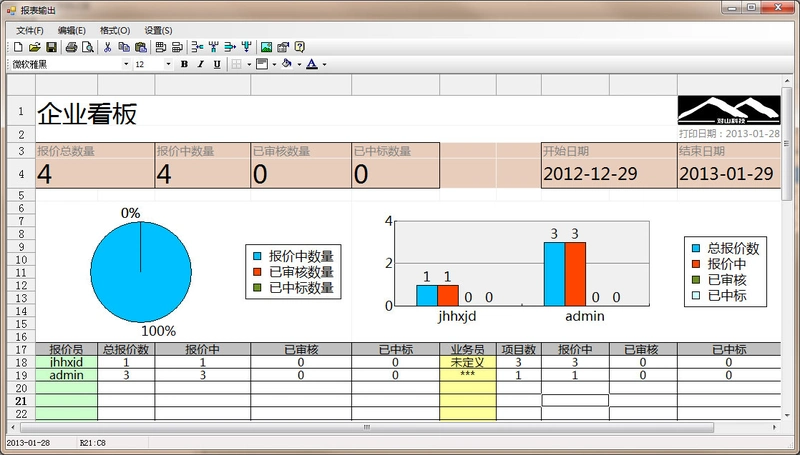Toggle italic formatting
Image resolution: width=800 pixels, height=455 pixels.
tap(201, 64)
